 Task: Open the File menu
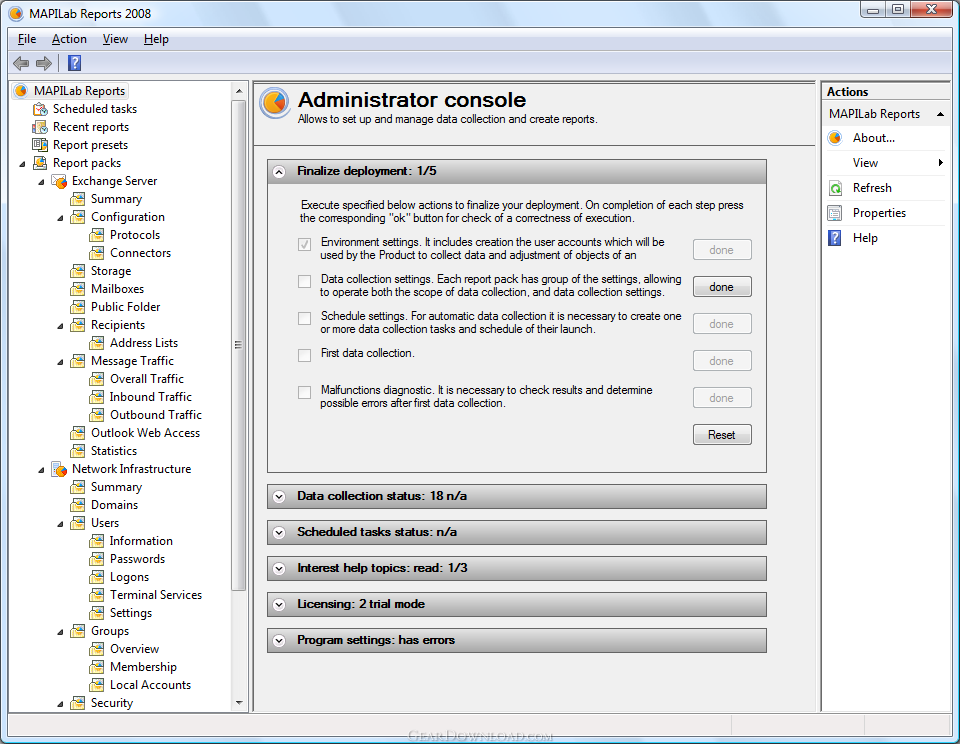pyautogui.click(x=27, y=39)
